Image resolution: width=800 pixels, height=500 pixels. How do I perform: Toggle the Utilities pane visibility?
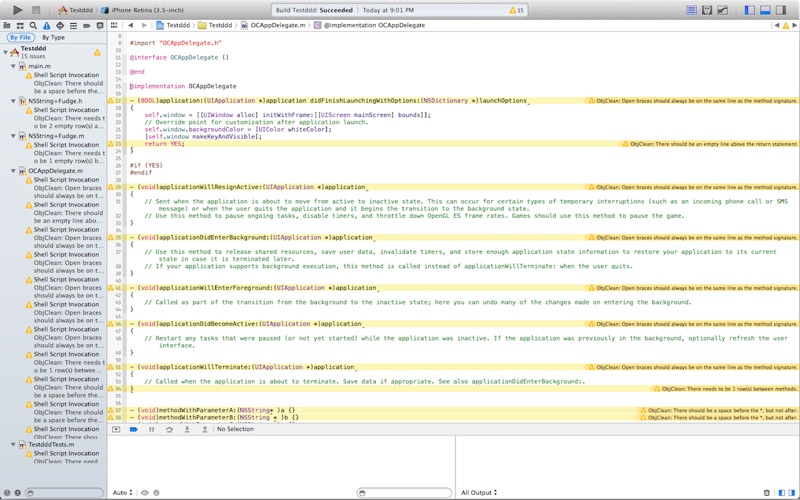coord(780,10)
